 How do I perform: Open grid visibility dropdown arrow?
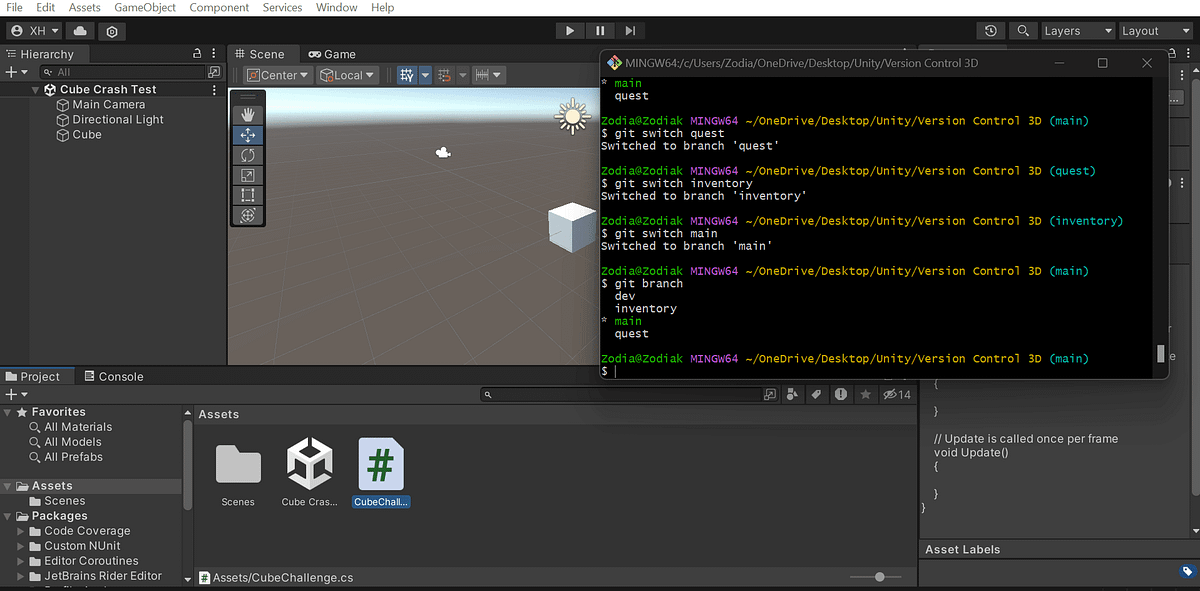[x=425, y=75]
